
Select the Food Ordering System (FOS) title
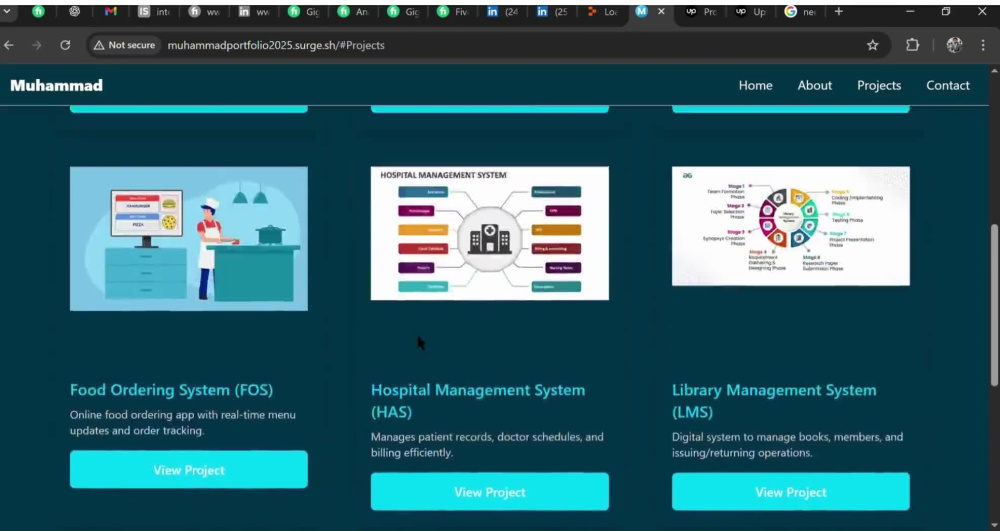coord(172,389)
